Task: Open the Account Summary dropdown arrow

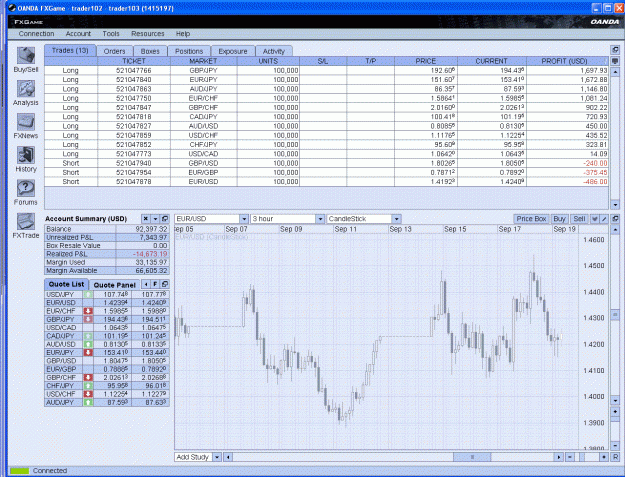Action: pyautogui.click(x=155, y=219)
